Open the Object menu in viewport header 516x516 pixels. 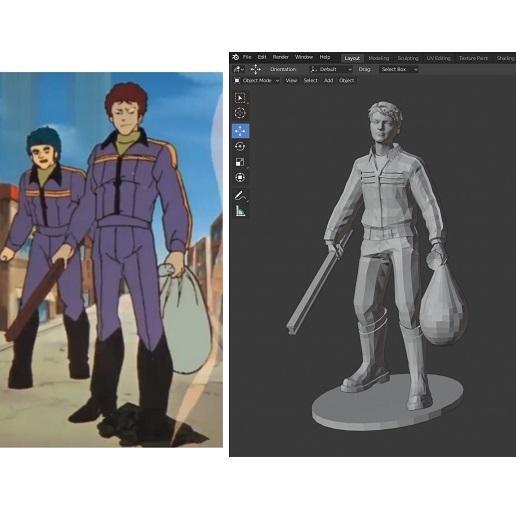coord(346,81)
